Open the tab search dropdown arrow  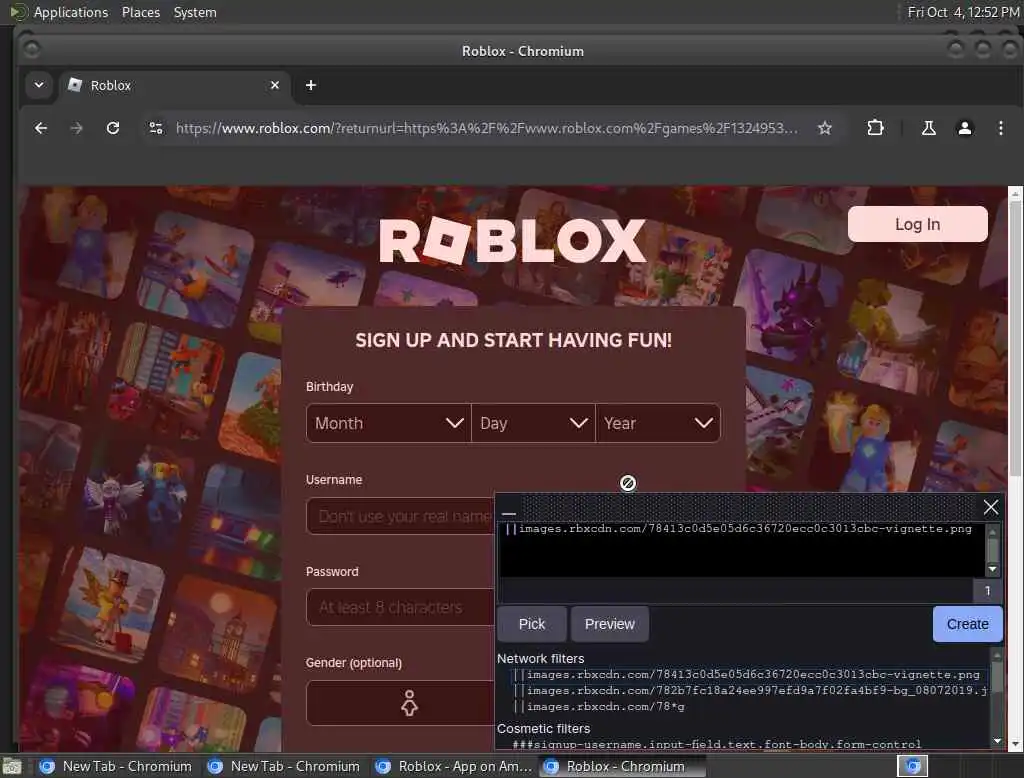click(x=39, y=86)
